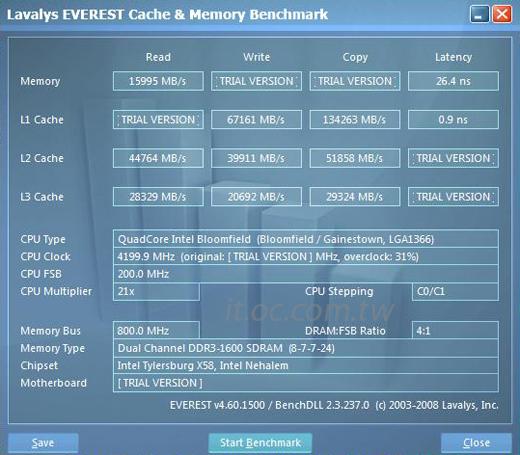The height and width of the screenshot is (455, 520).
Task: Click Memory Type field DDR3-1600 SDRAM
Action: (x=306, y=348)
